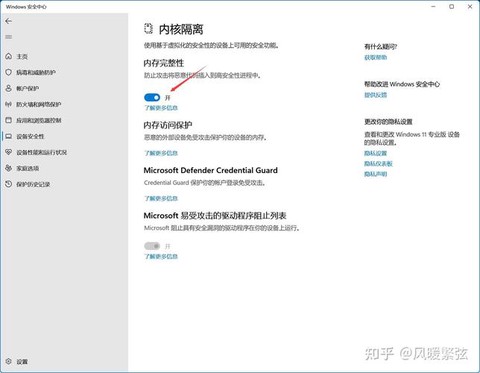The height and width of the screenshot is (373, 480).
Task: Click 帮助改进 Windows 安全中心 heading
Action: tap(402, 84)
